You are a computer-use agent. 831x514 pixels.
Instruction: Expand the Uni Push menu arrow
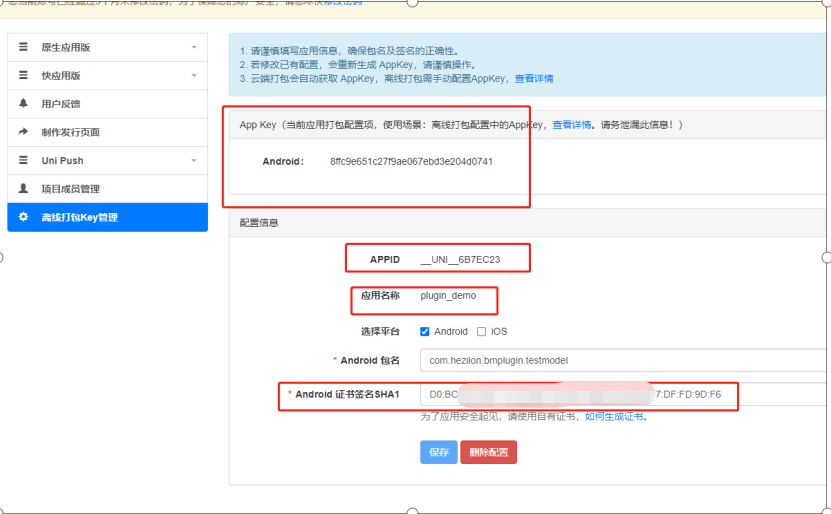point(194,160)
